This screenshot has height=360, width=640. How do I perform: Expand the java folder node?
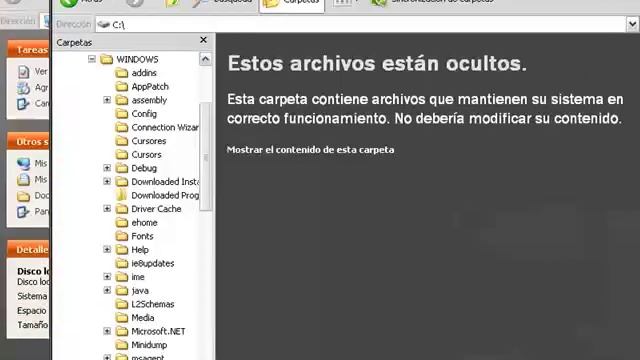[x=107, y=290]
